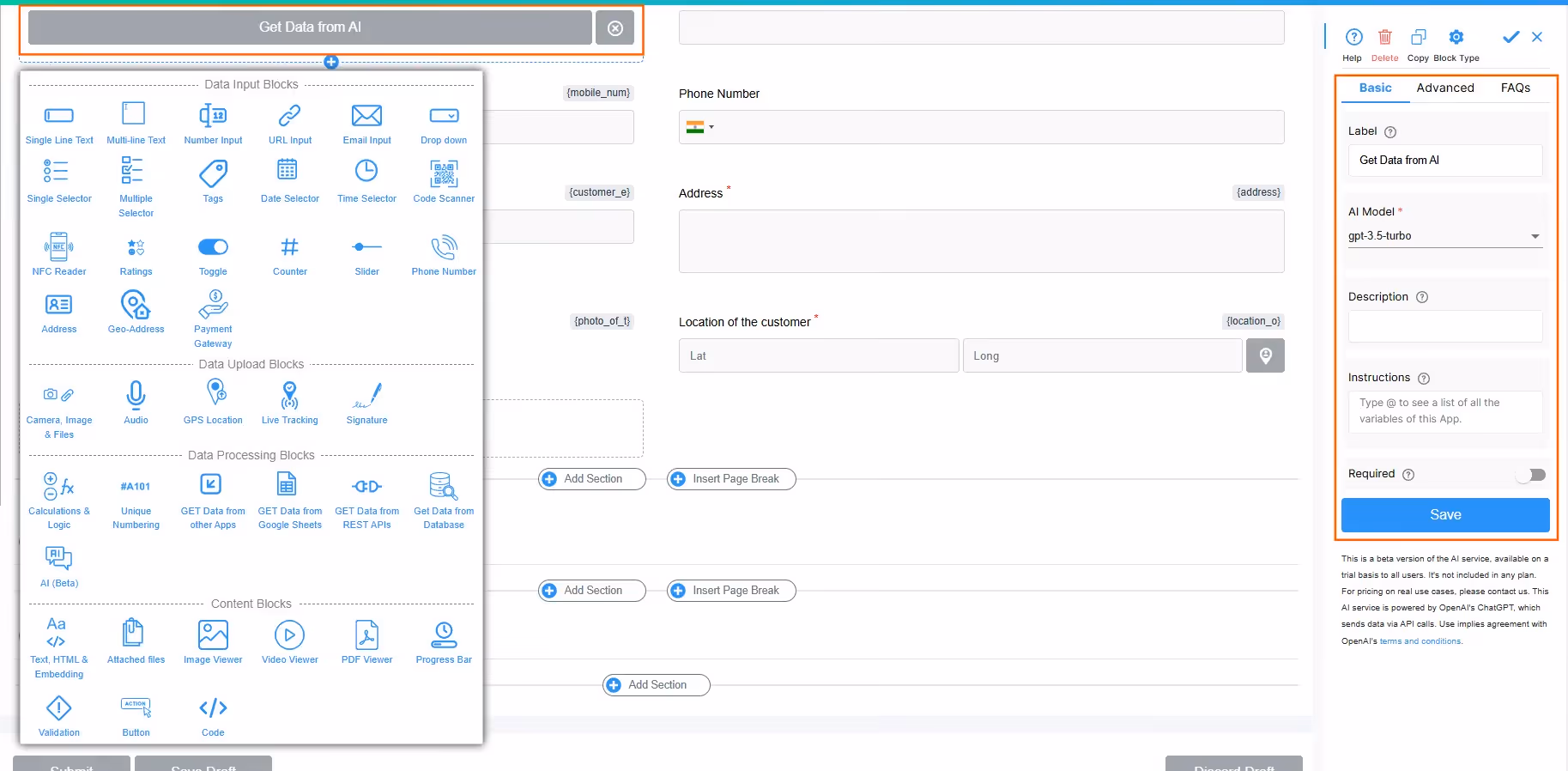Click the Address text area
Viewport: 1568px width, 771px height.
pos(981,241)
